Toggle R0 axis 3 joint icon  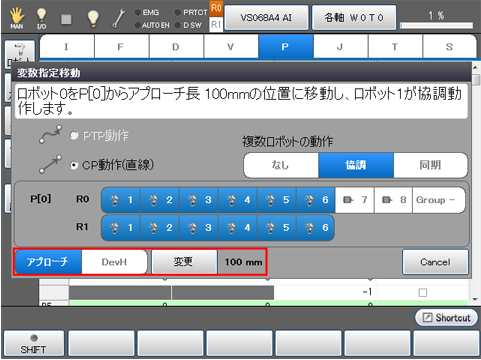pos(199,200)
